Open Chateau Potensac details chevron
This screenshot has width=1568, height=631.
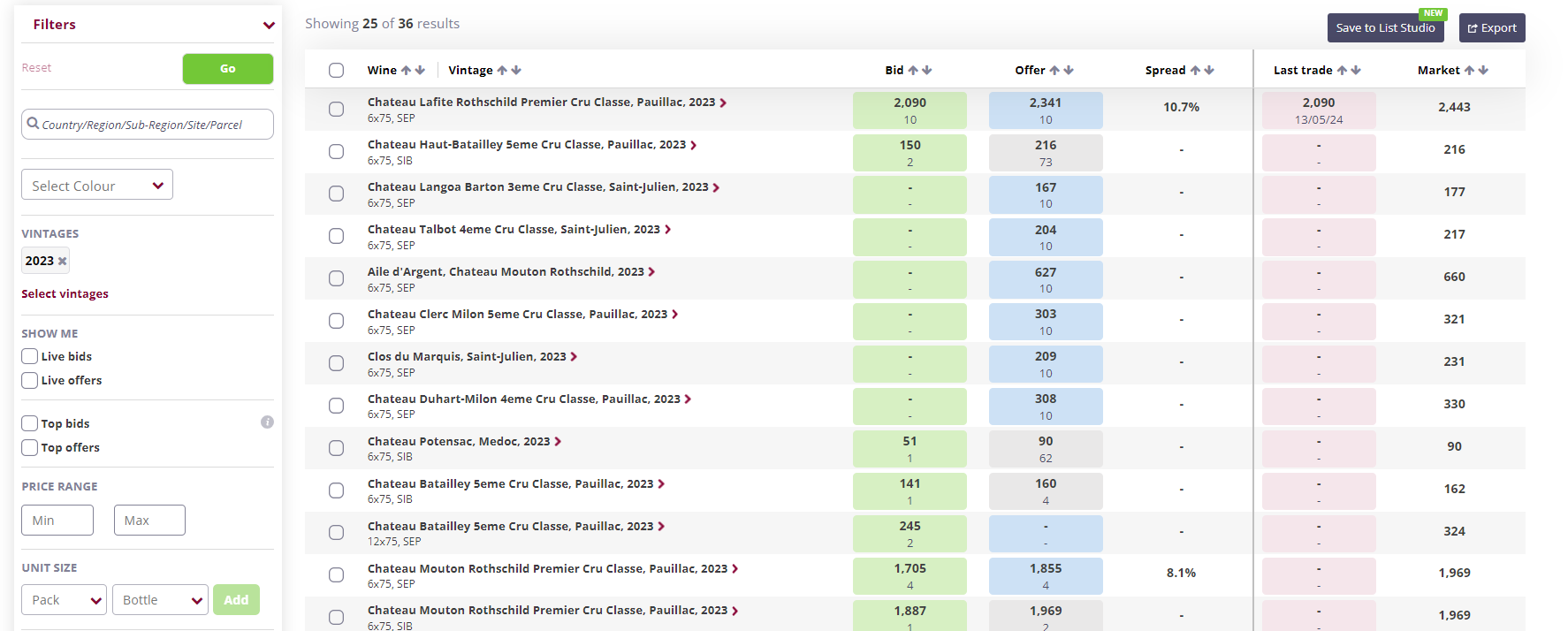pos(558,442)
